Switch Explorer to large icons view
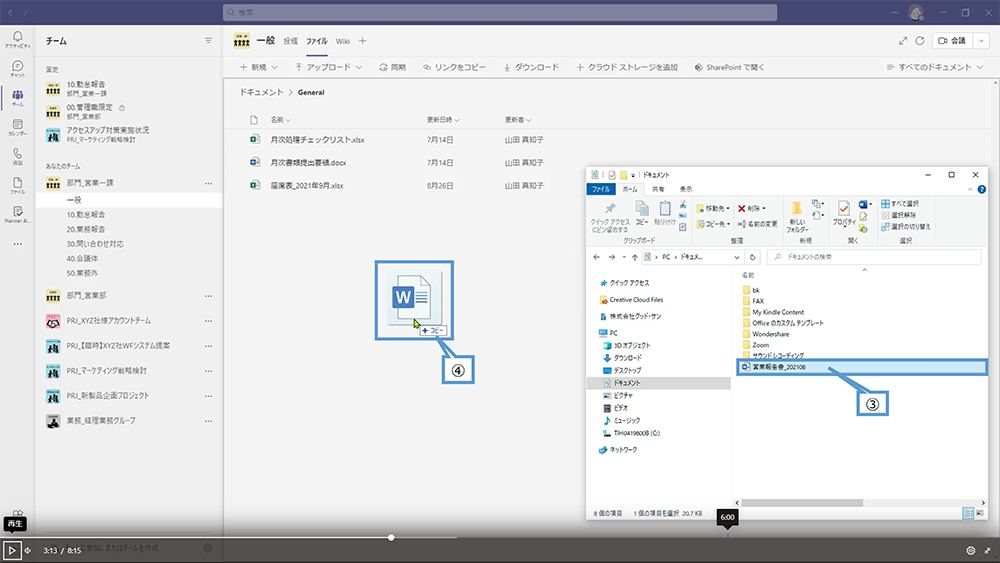Viewport: 1000px width, 563px height. [980, 513]
